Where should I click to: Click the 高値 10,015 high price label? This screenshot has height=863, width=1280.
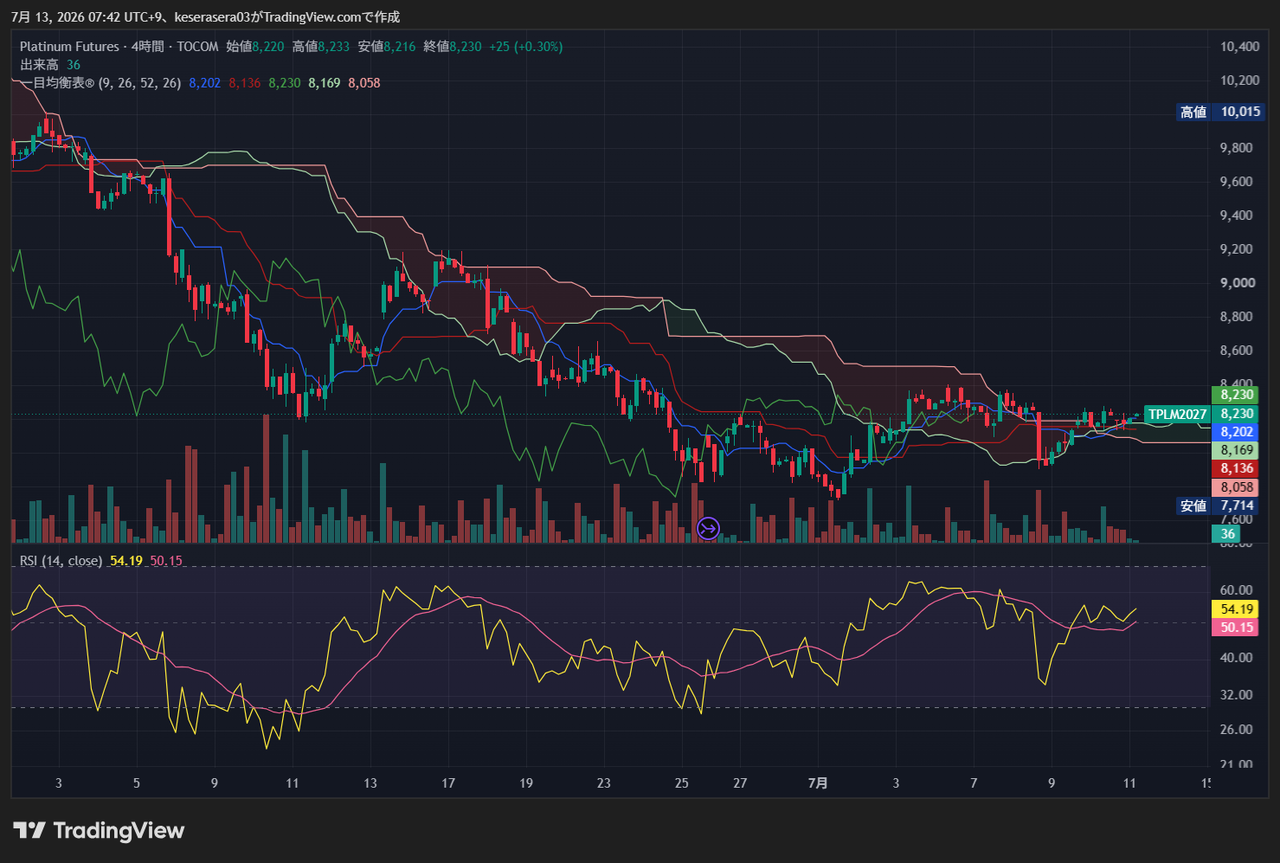pyautogui.click(x=1220, y=112)
